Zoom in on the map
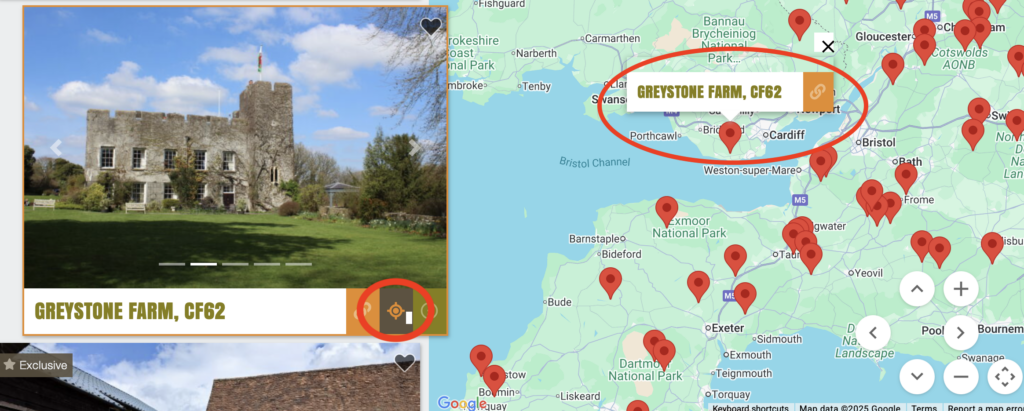This screenshot has height=411, width=1024. point(960,289)
